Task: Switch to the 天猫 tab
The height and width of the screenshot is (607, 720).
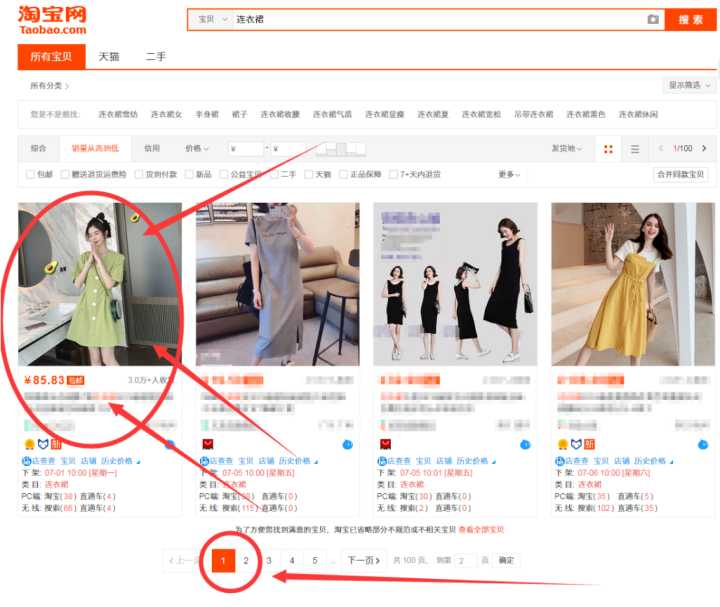Action: [x=109, y=57]
